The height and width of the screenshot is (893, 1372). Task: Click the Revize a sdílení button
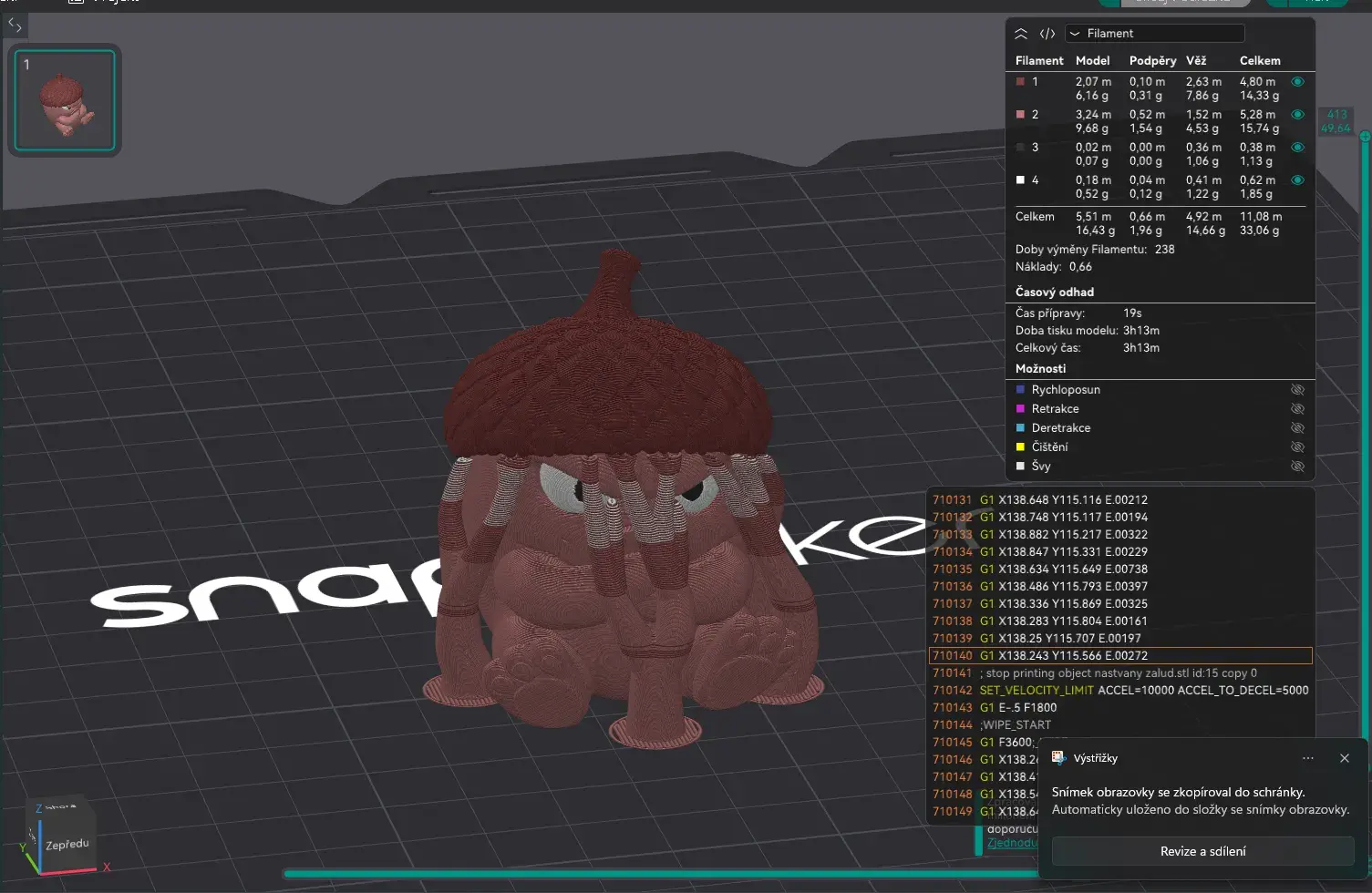(x=1202, y=851)
